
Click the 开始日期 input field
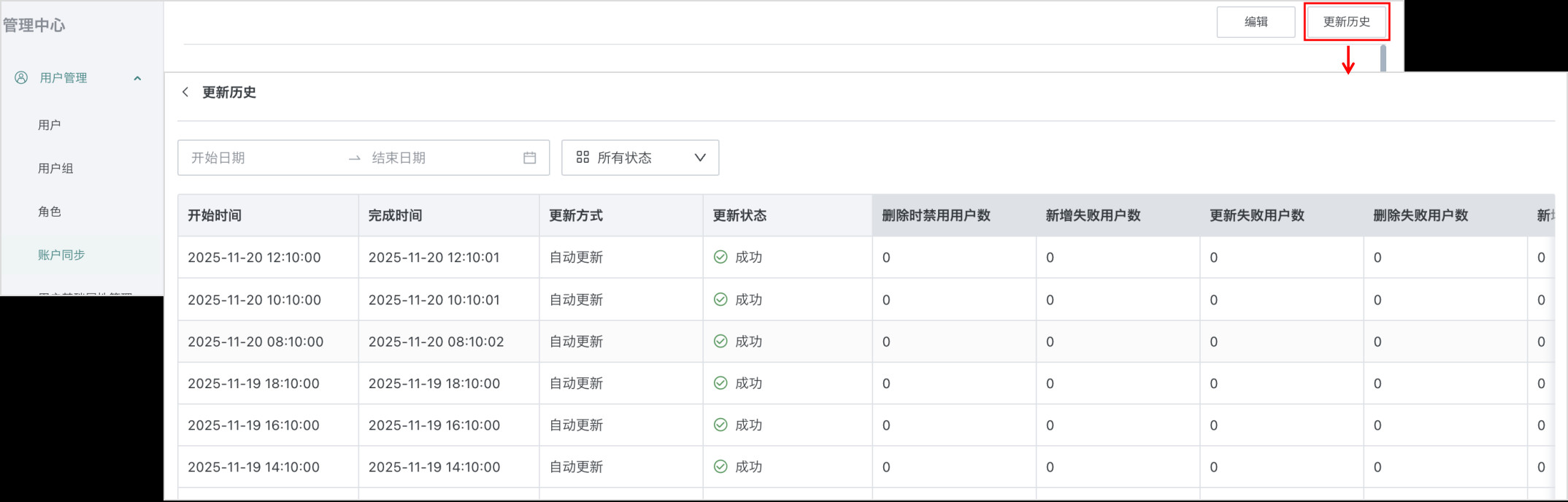click(263, 158)
